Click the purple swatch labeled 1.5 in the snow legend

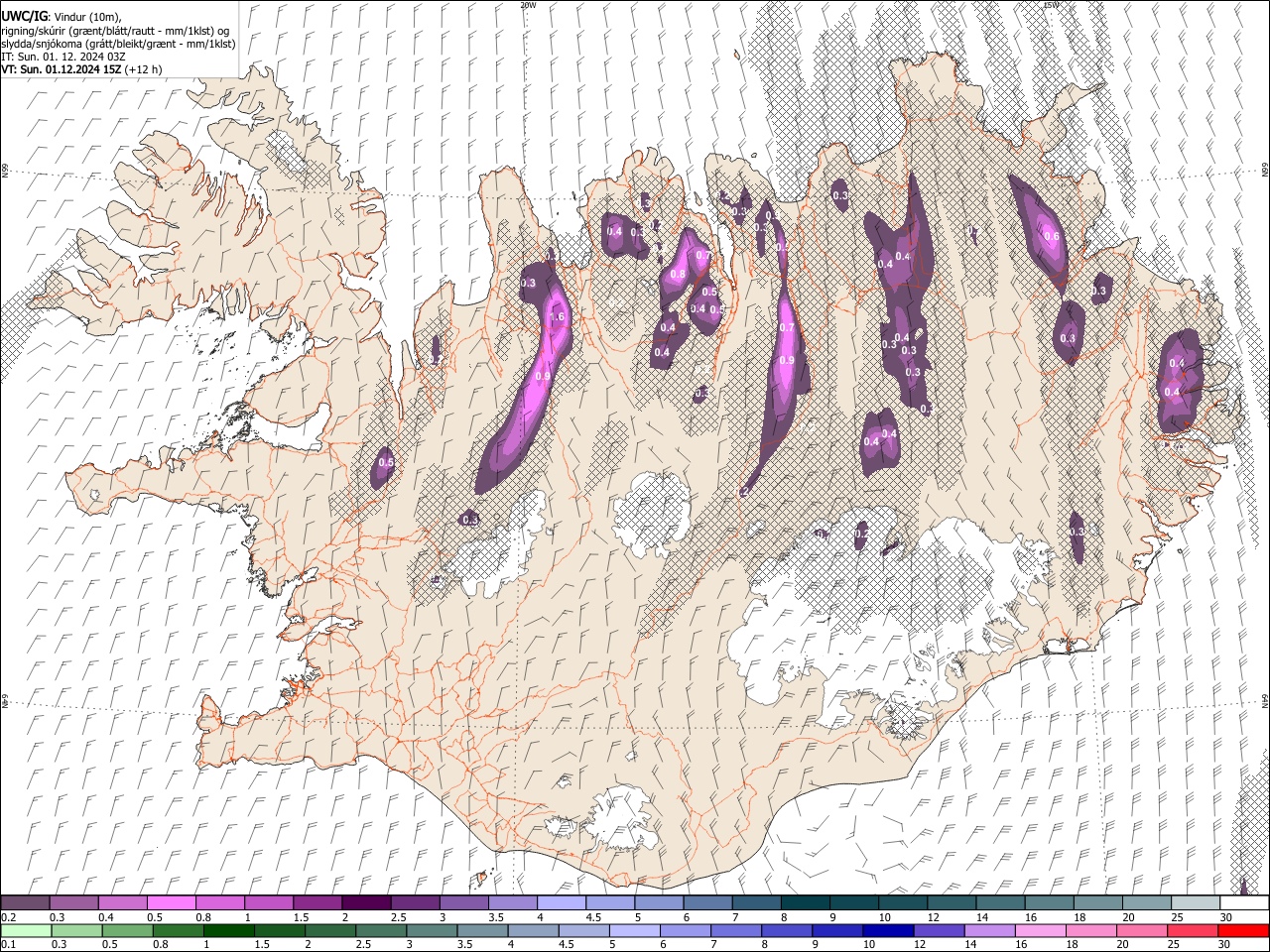317,903
